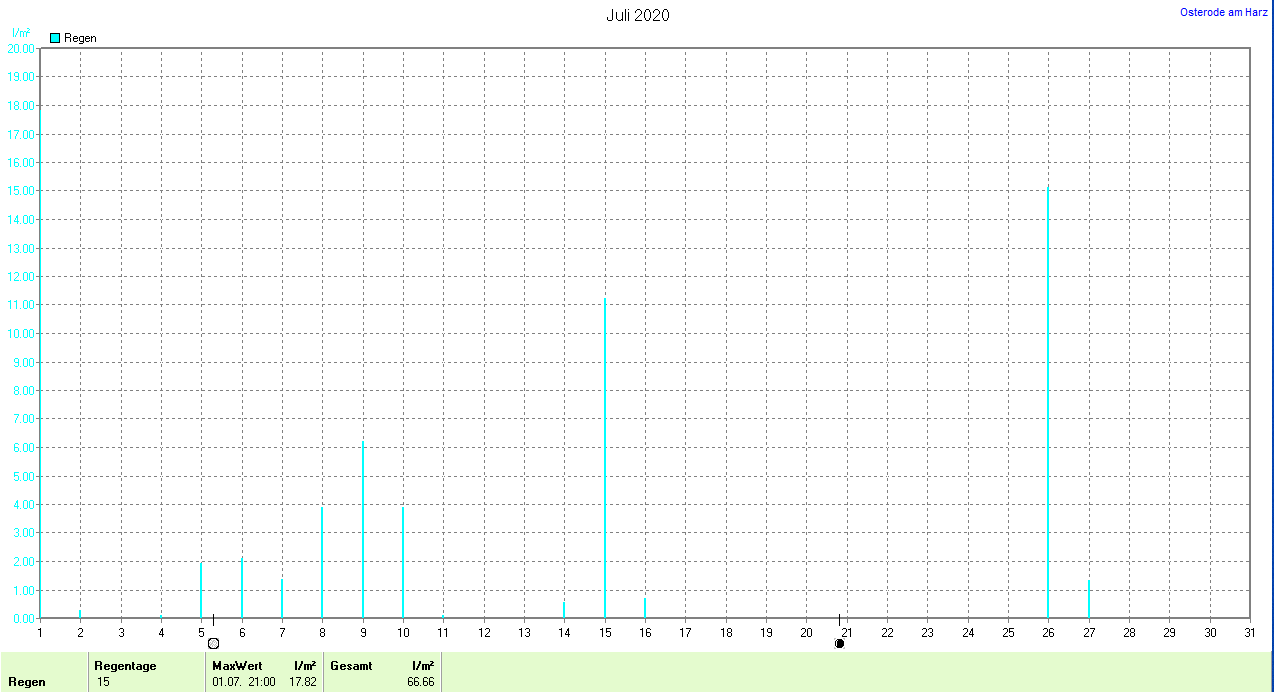1274x692 pixels.
Task: Click the MaxWert column header
Action: point(235,665)
